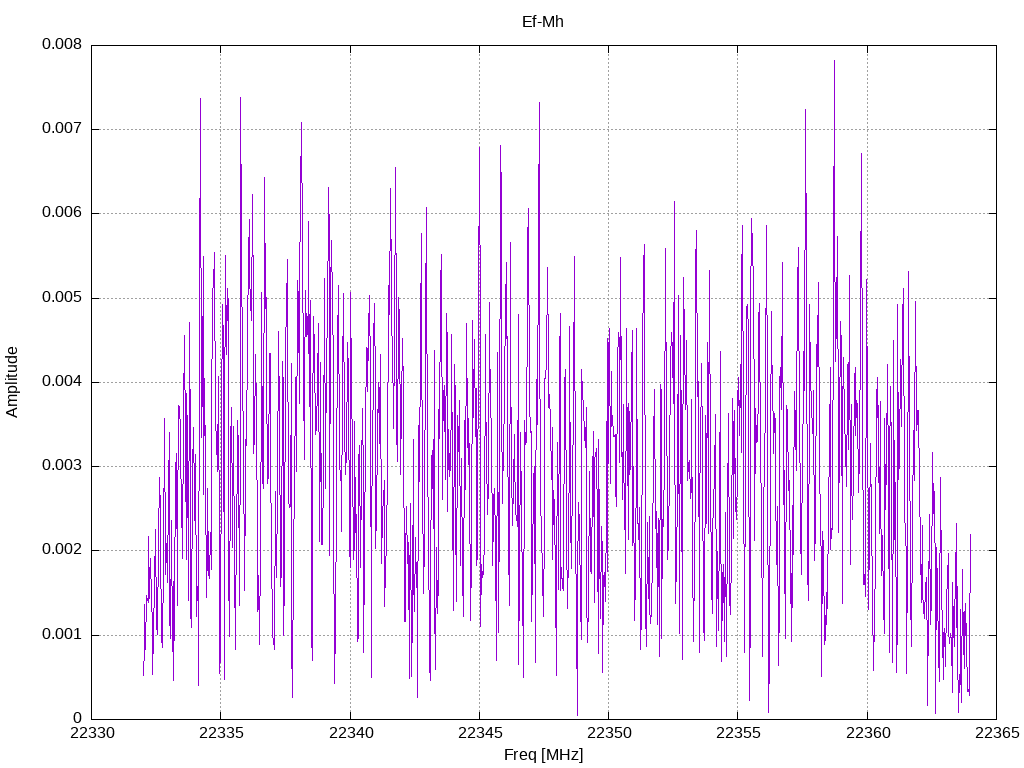1024x768 pixels.
Task: Click the tallest spectrum peak near 22359 MHz
Action: coord(834,62)
